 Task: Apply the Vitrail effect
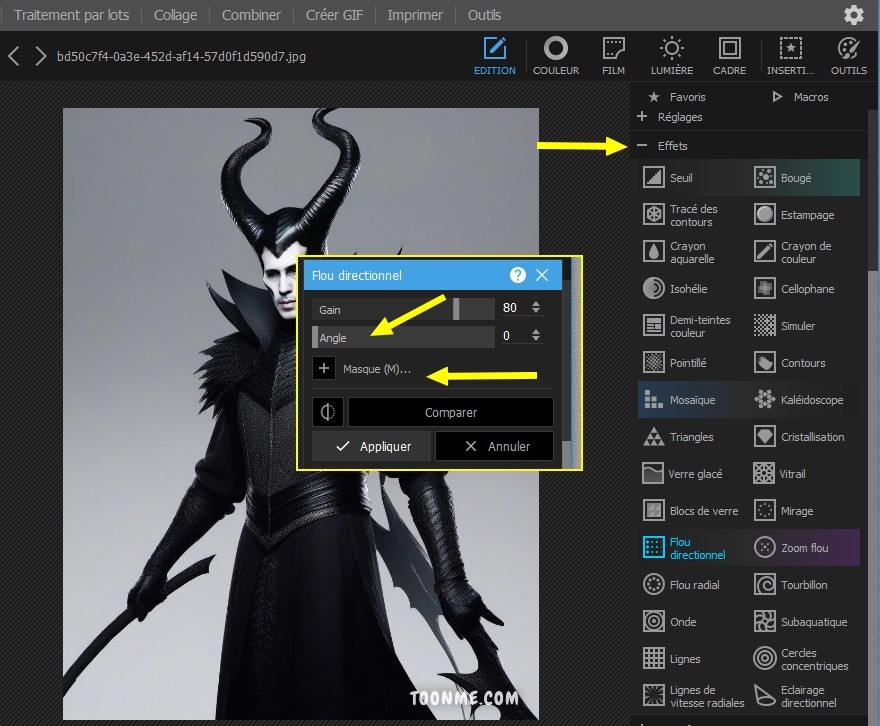[779, 474]
